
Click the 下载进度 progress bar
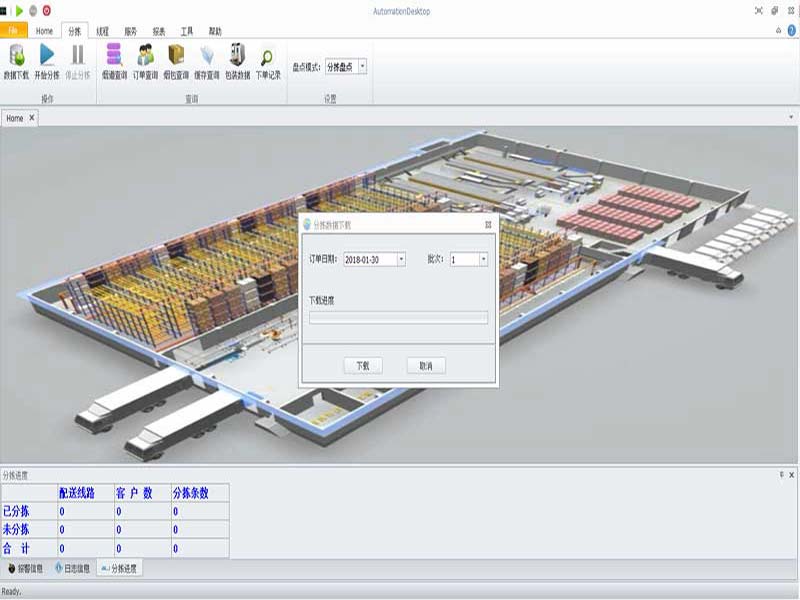click(398, 318)
